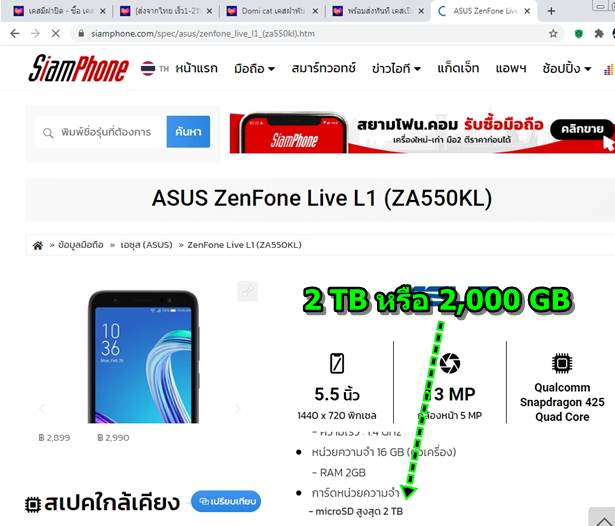Switch to the Domi cat browser tab
Screen dimensions: 615x526
(x=272, y=11)
